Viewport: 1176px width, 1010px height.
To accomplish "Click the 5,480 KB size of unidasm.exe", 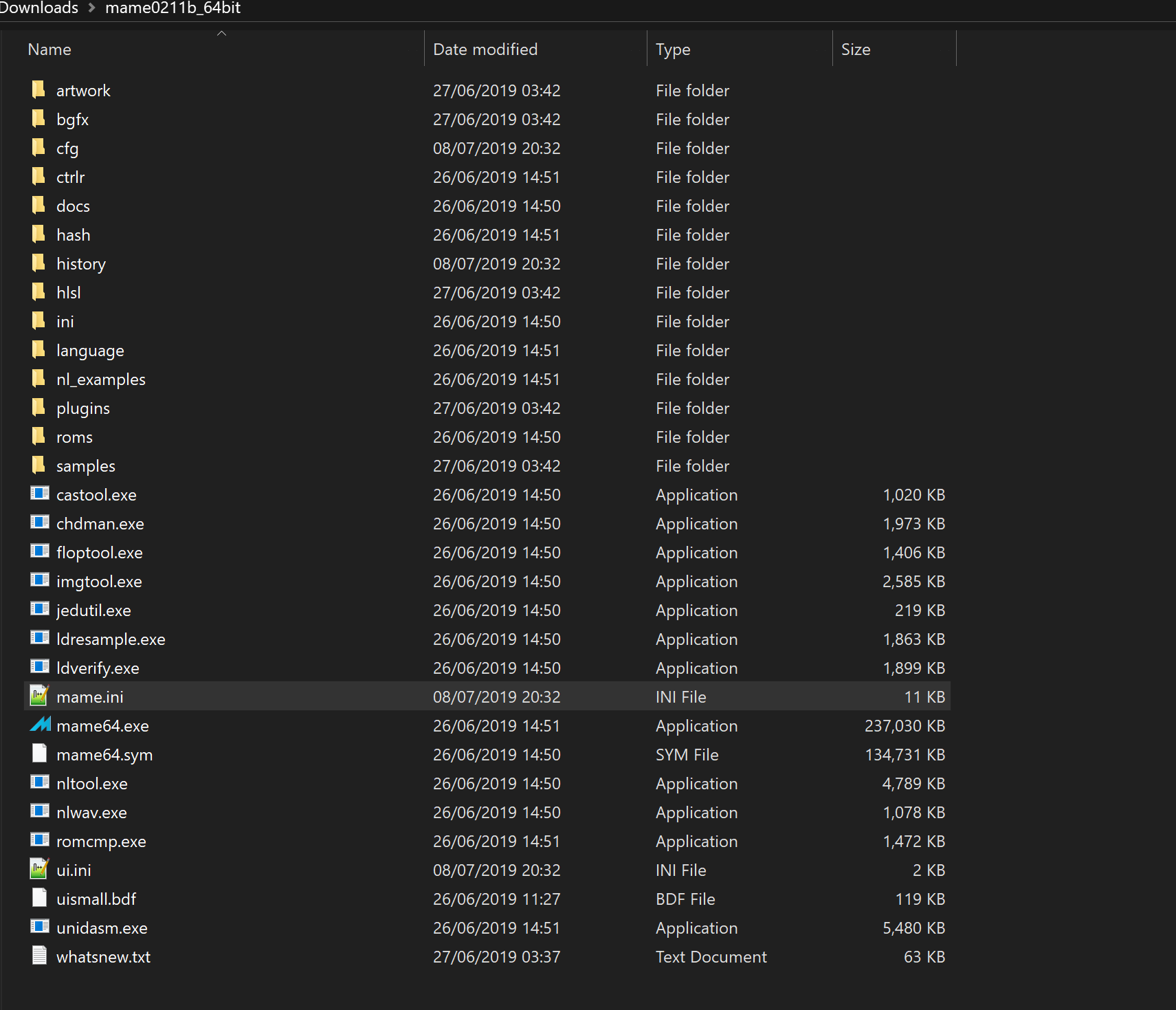I will point(913,928).
